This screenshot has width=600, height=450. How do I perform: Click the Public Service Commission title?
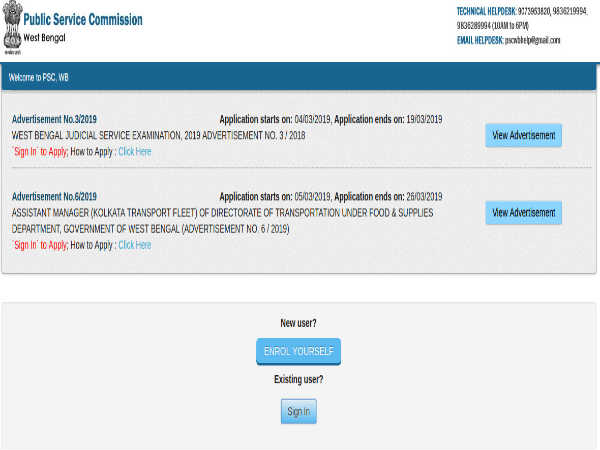[x=82, y=20]
